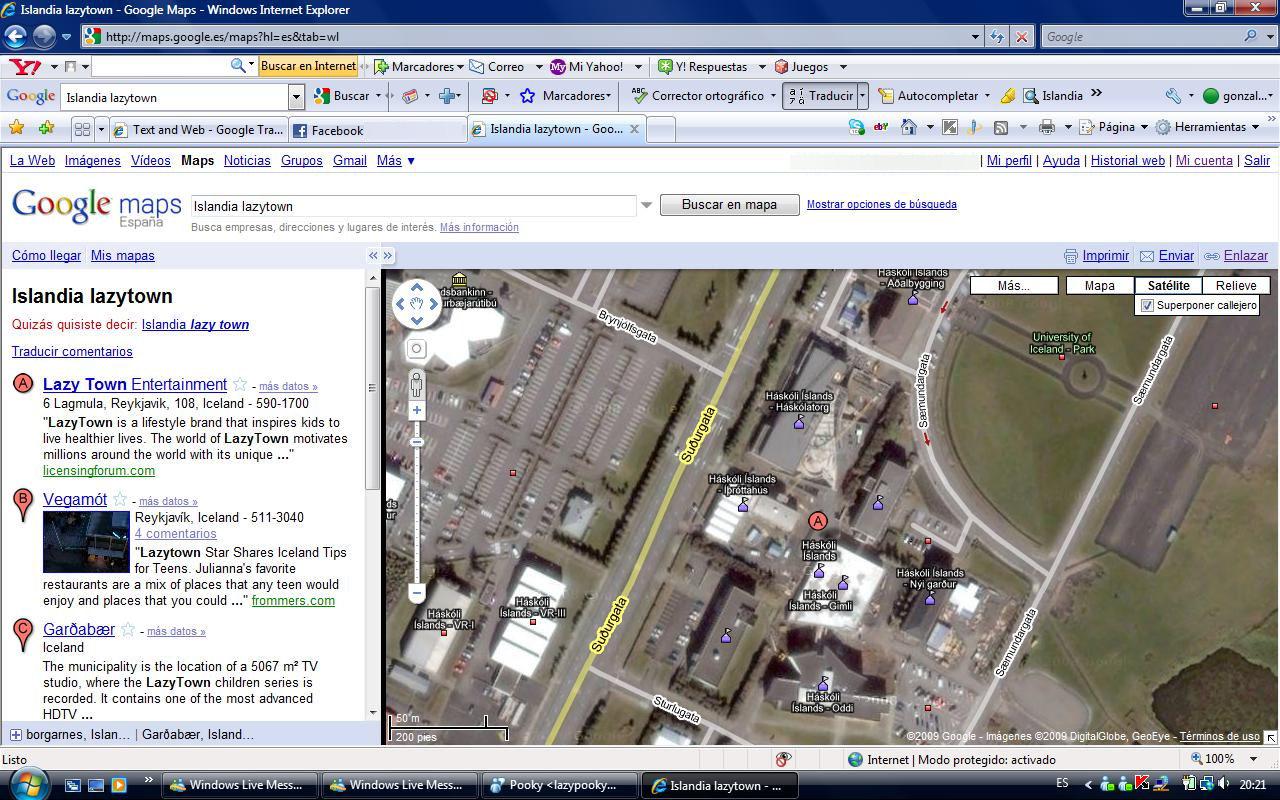
Task: Open Mostrar opciones de búsqueda link
Action: (882, 204)
